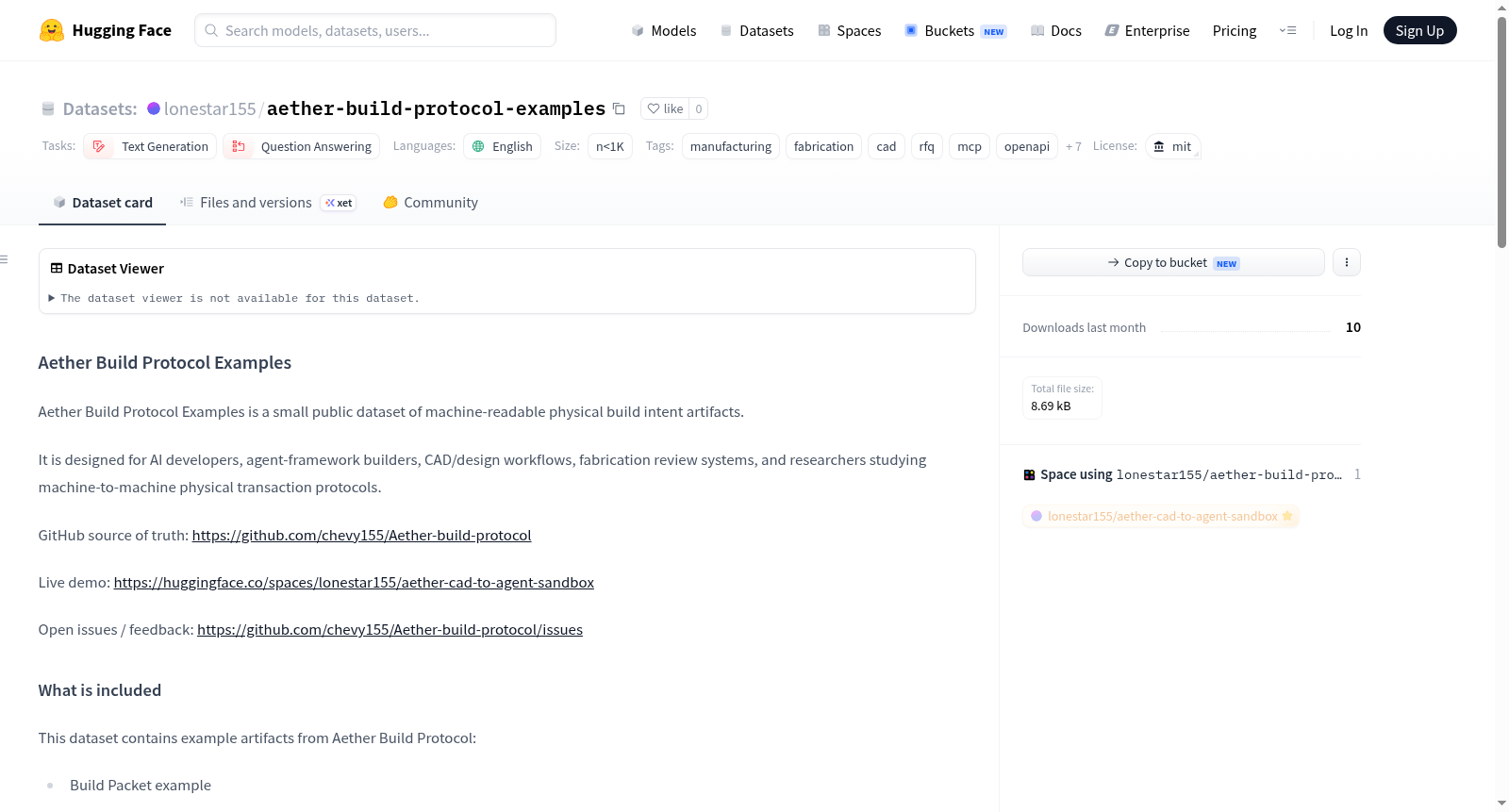This screenshot has height=812, width=1509.
Task: Click Log In
Action: click(1349, 30)
